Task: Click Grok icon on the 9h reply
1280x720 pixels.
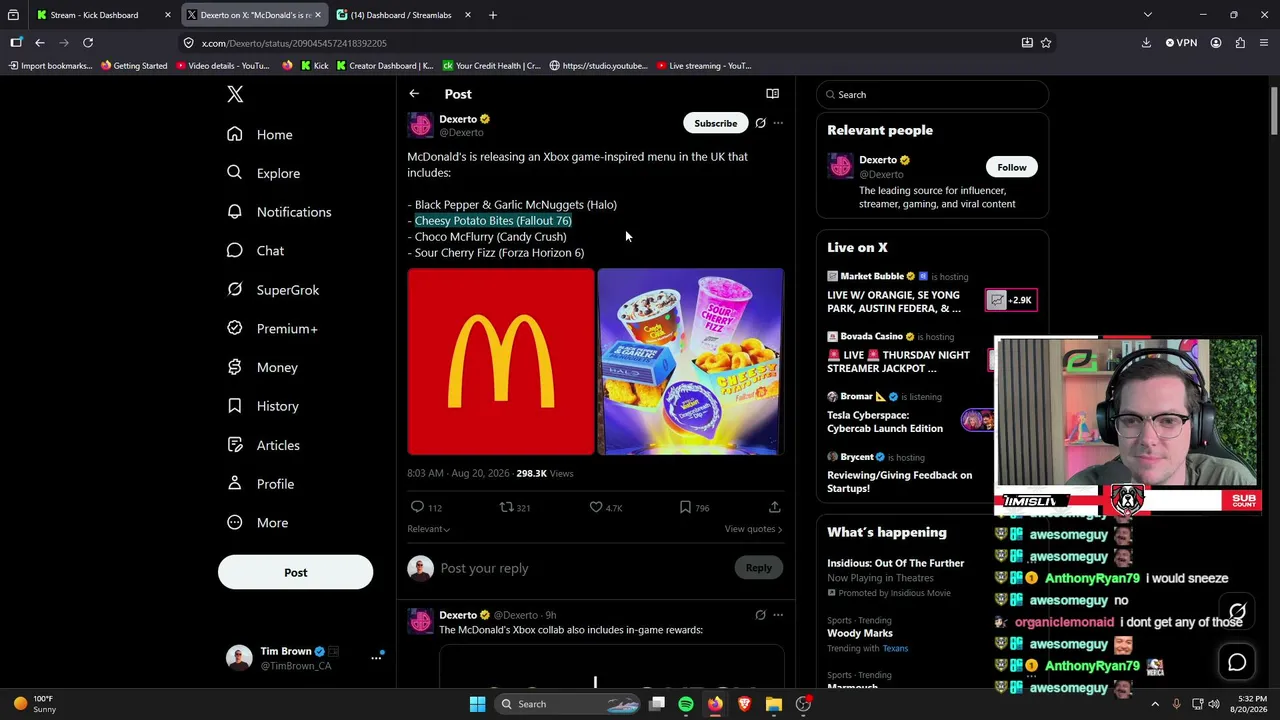Action: coord(760,615)
